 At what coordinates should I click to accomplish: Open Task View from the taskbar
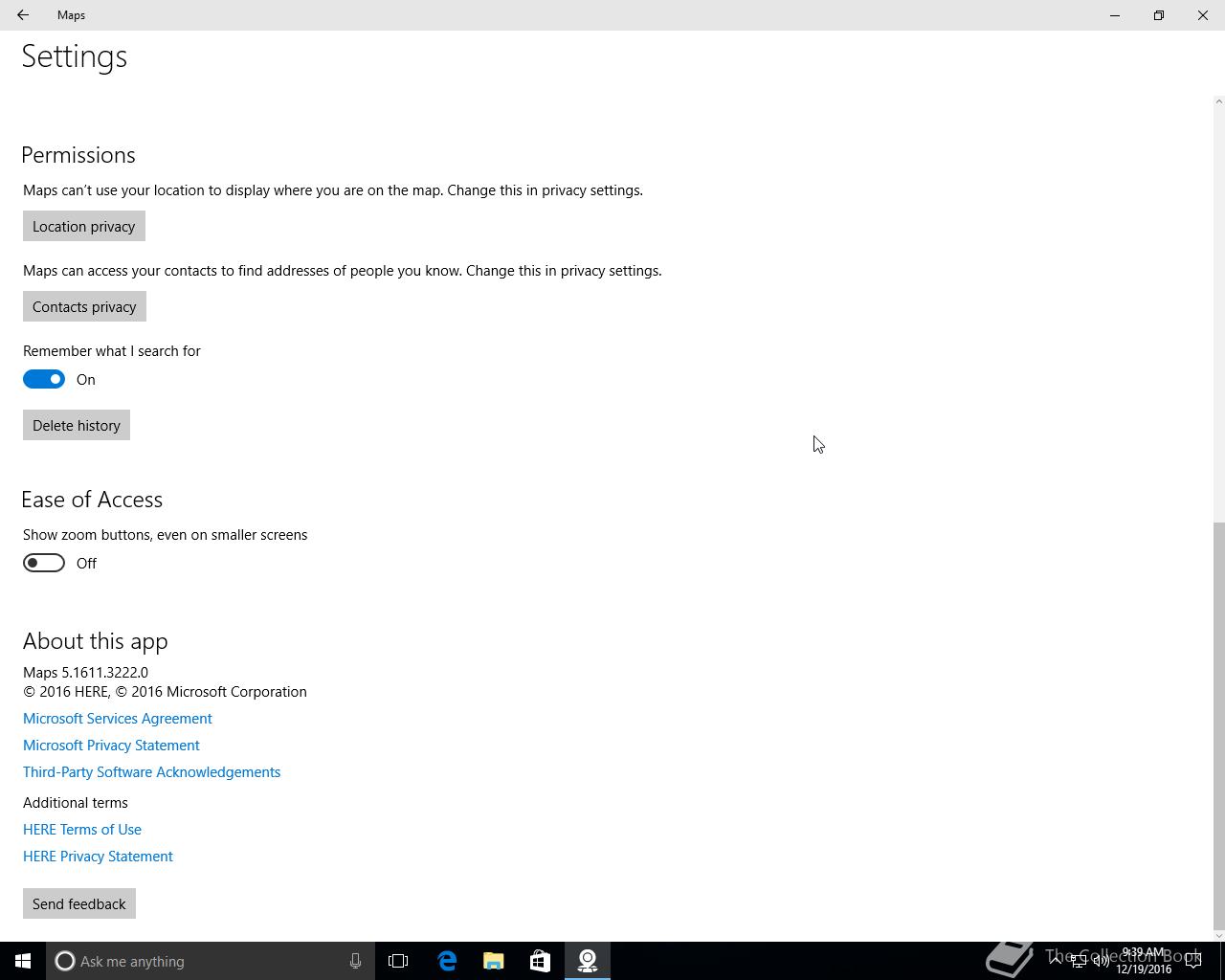click(x=398, y=961)
